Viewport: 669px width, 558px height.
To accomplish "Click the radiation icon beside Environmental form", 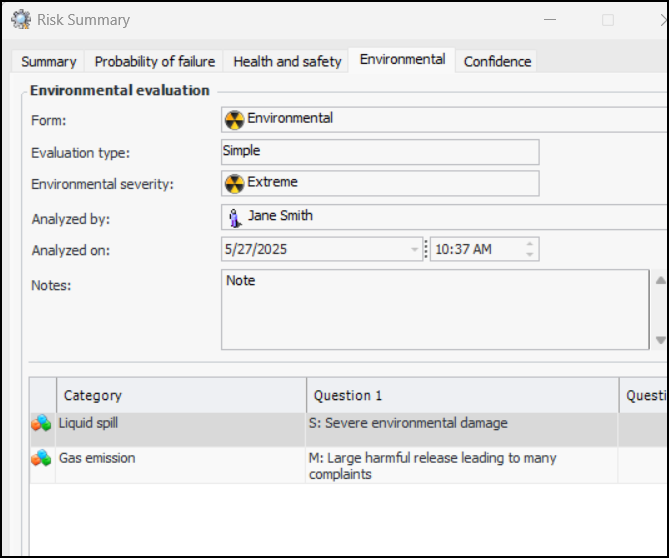I will [x=234, y=120].
